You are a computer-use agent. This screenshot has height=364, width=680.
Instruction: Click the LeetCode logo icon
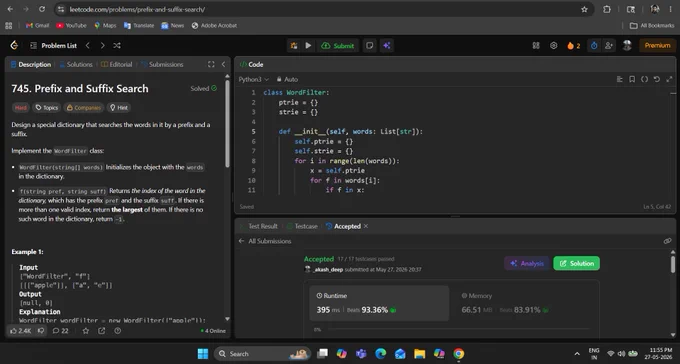(x=14, y=45)
